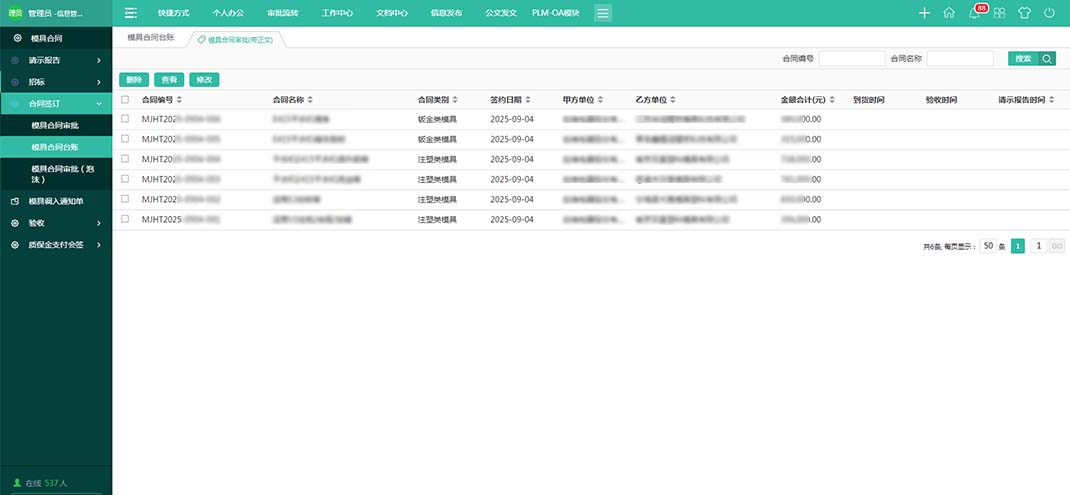Tick the select-all checkbox in table header
This screenshot has height=495, width=1070.
pyautogui.click(x=125, y=100)
